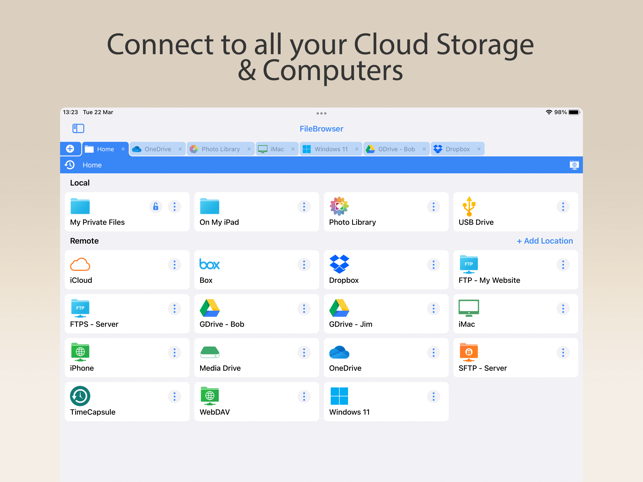Open options menu for Windows 11 location
This screenshot has width=643, height=482.
(433, 396)
